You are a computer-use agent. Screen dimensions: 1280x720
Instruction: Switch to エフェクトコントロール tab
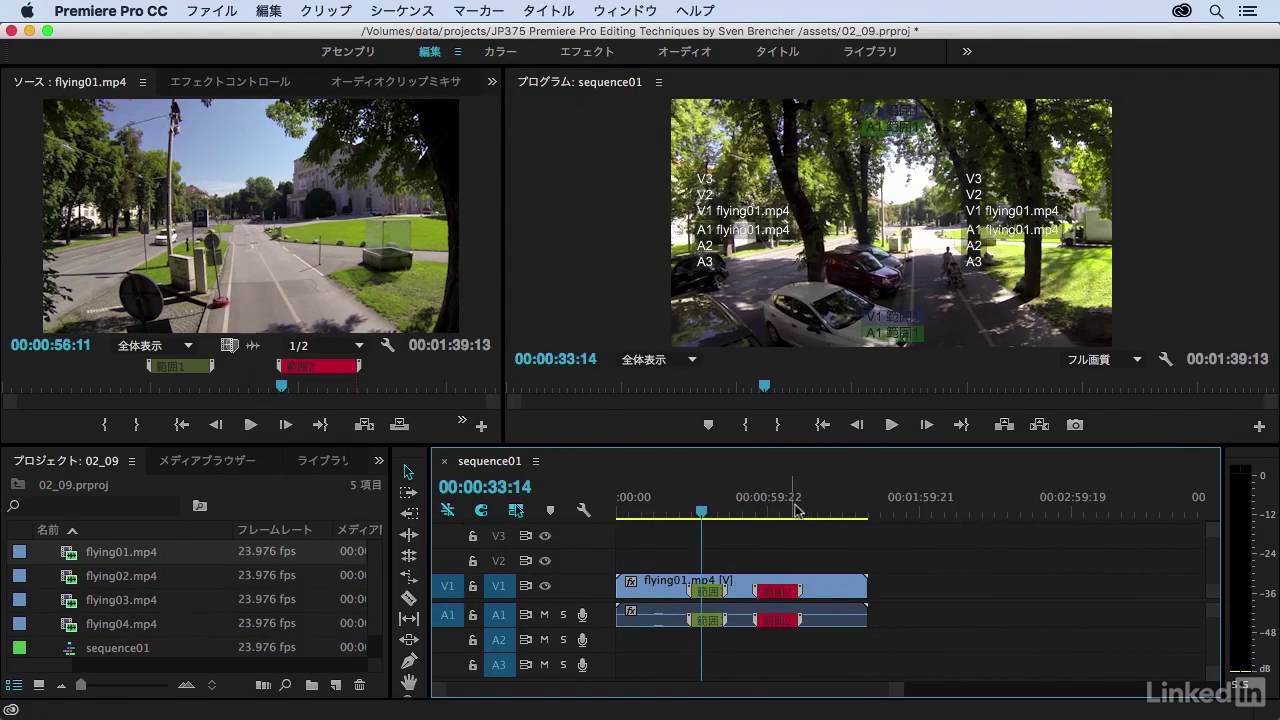pos(230,82)
